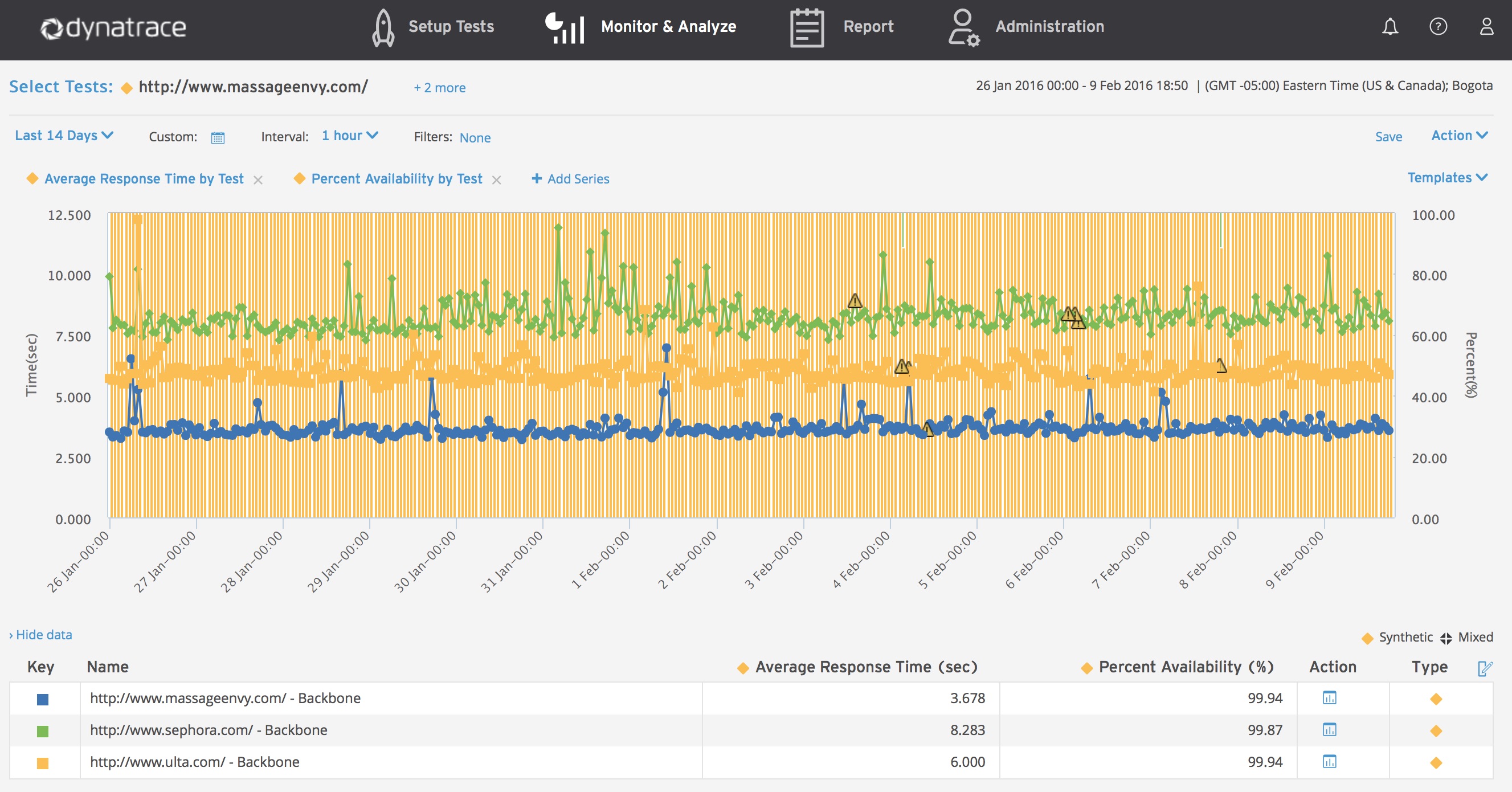Click Filters None link

pos(475,137)
